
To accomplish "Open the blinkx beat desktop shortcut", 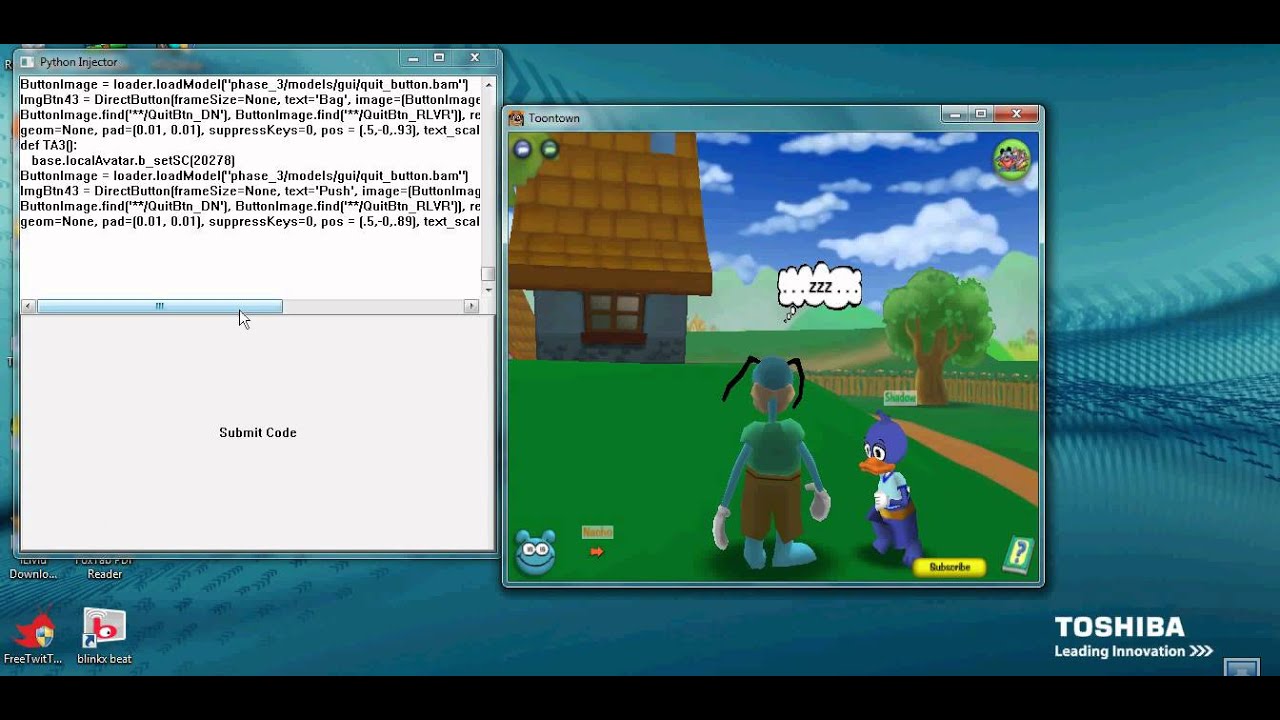I will (104, 637).
